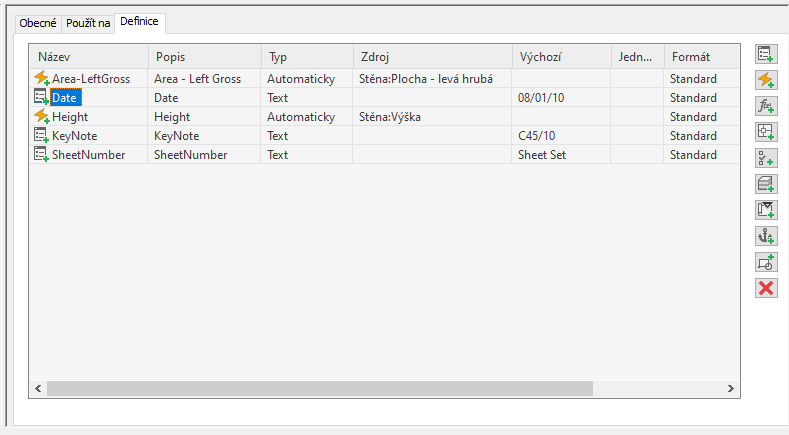The image size is (789, 435).
Task: Click the horizontal scrollbar right arrow
Action: pos(731,388)
